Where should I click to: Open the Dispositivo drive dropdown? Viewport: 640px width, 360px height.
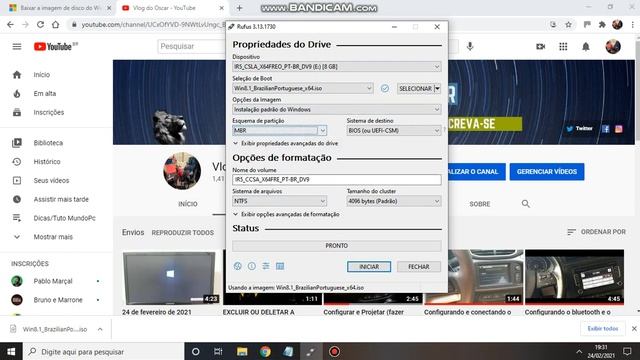click(x=337, y=67)
